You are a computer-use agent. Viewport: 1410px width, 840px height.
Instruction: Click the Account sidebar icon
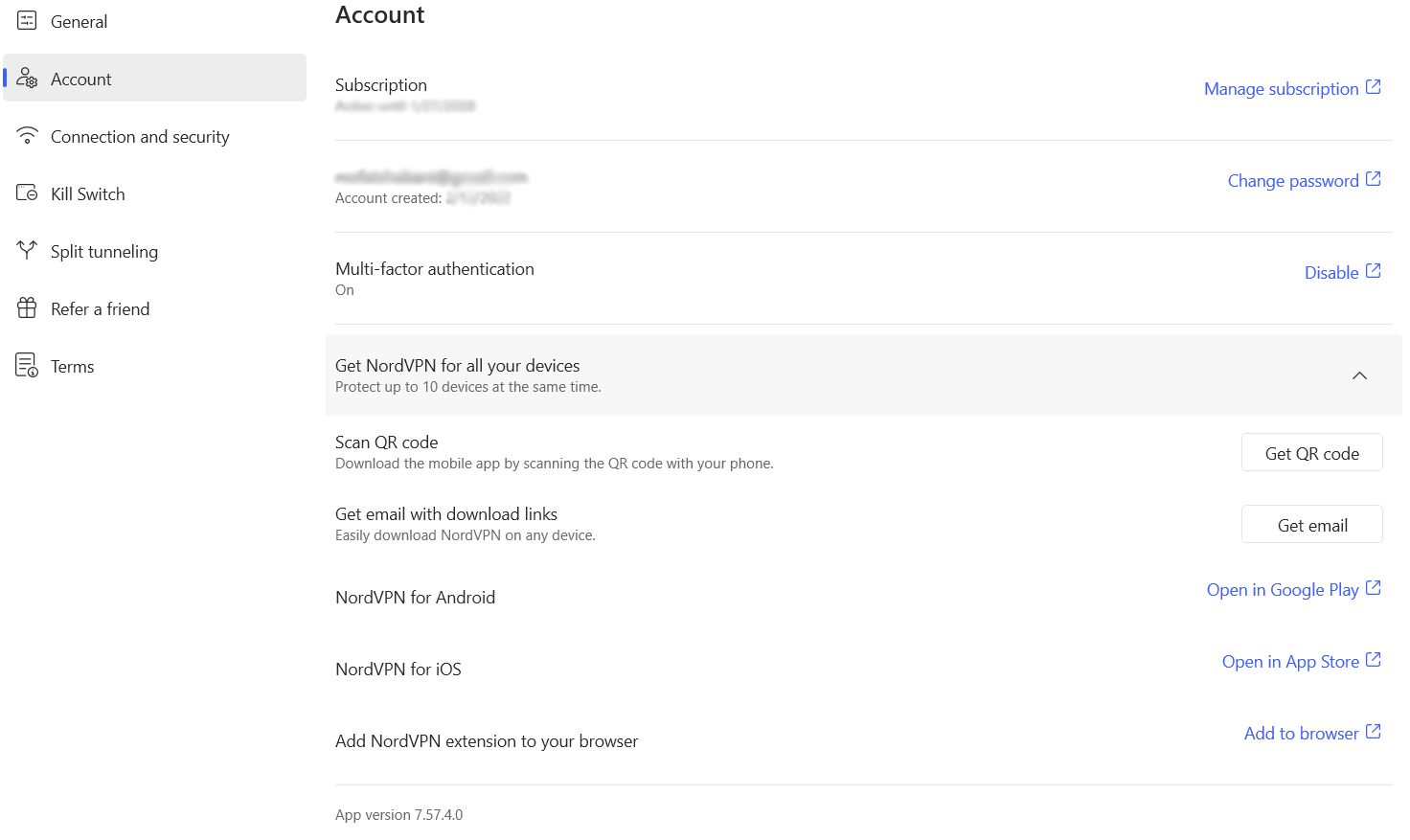[27, 78]
